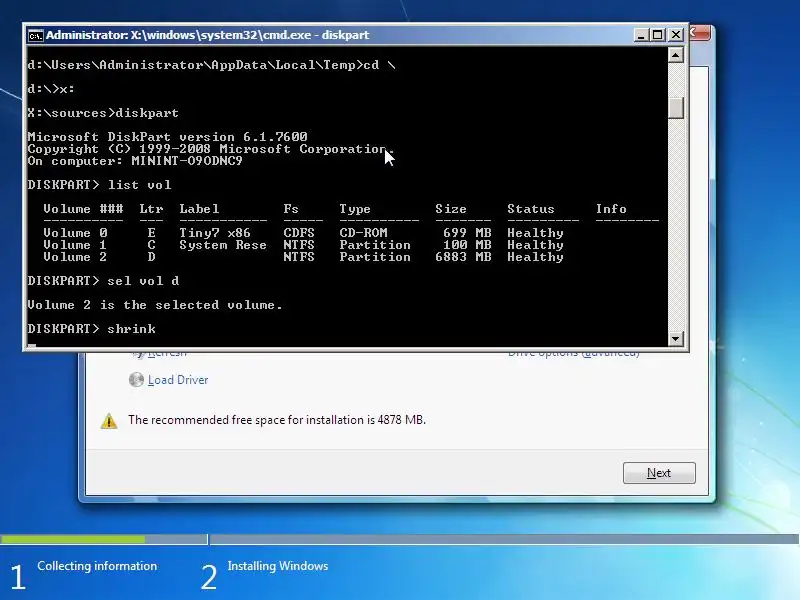Click the 'Label' column header

click(x=199, y=209)
